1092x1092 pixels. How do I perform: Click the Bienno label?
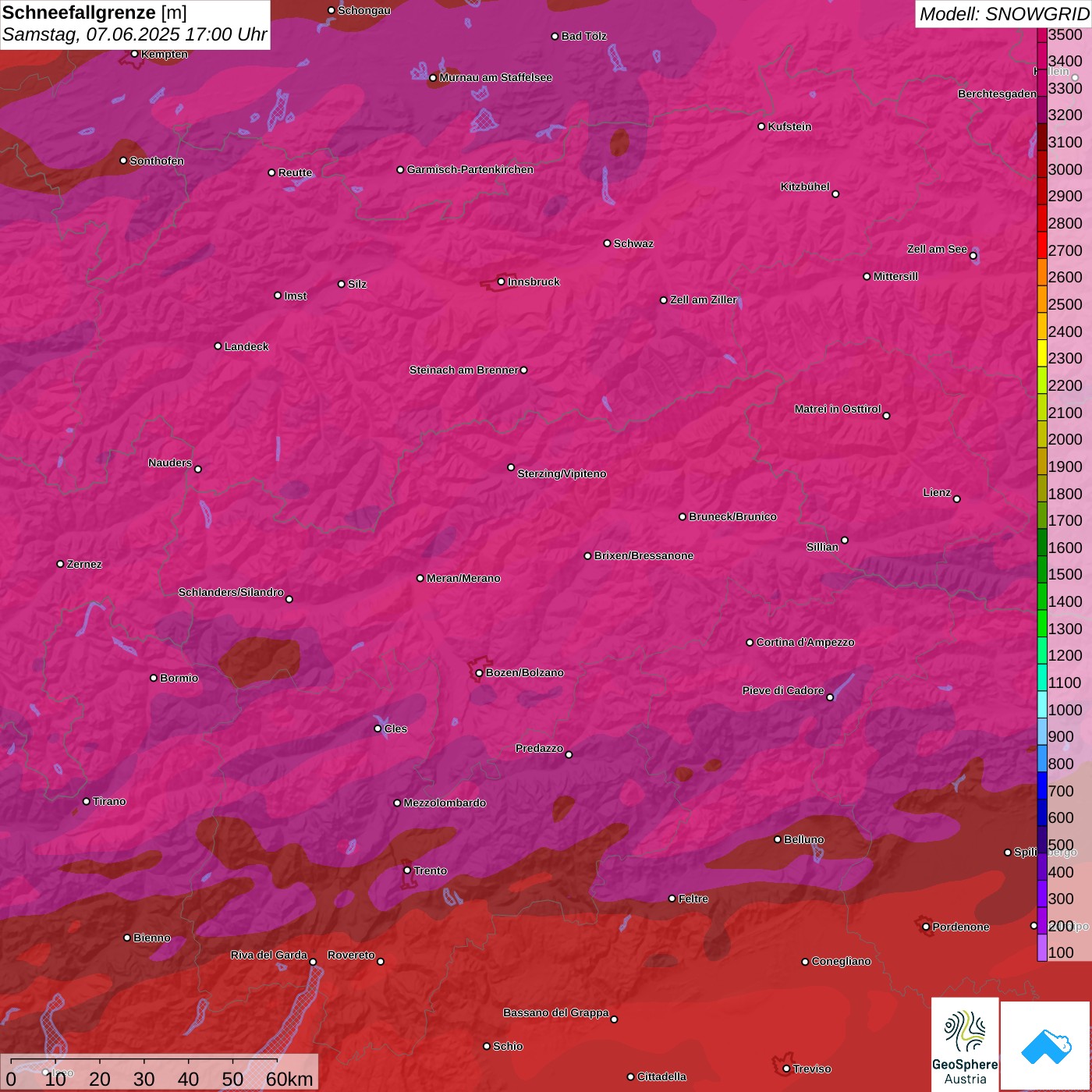pyautogui.click(x=151, y=938)
